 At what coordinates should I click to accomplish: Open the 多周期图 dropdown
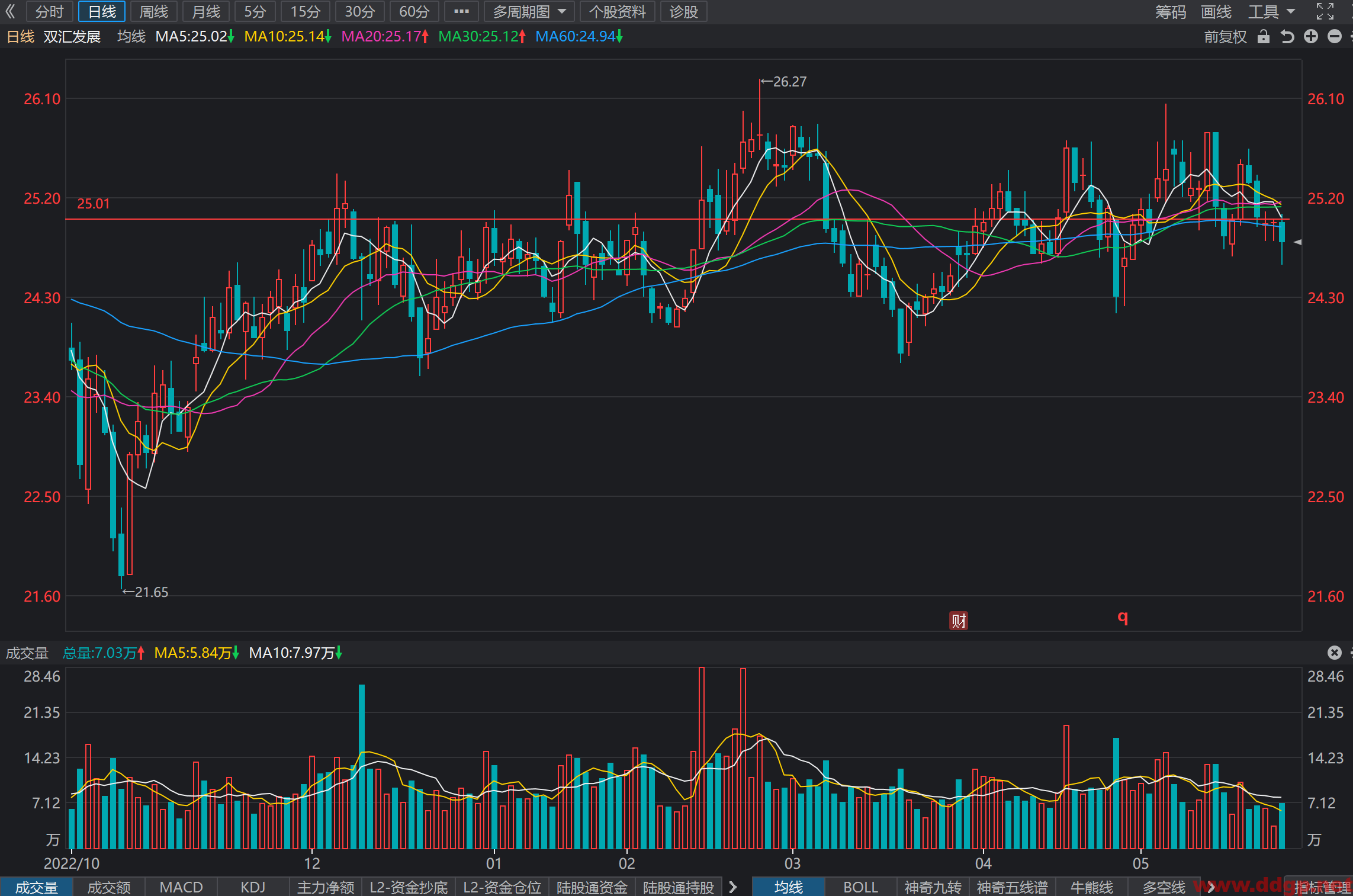click(529, 11)
